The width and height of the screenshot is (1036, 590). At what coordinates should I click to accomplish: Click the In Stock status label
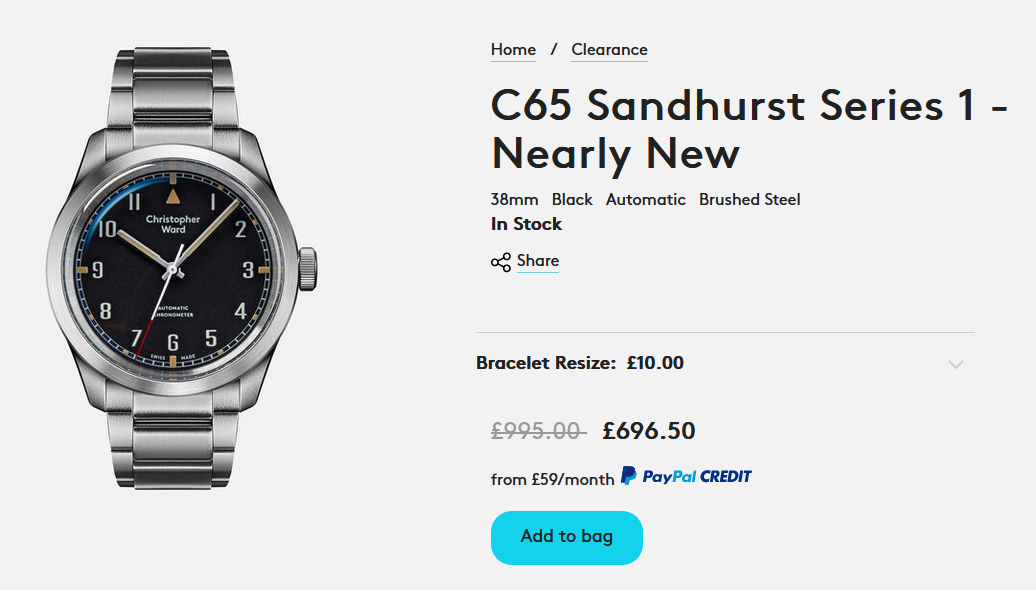526,224
